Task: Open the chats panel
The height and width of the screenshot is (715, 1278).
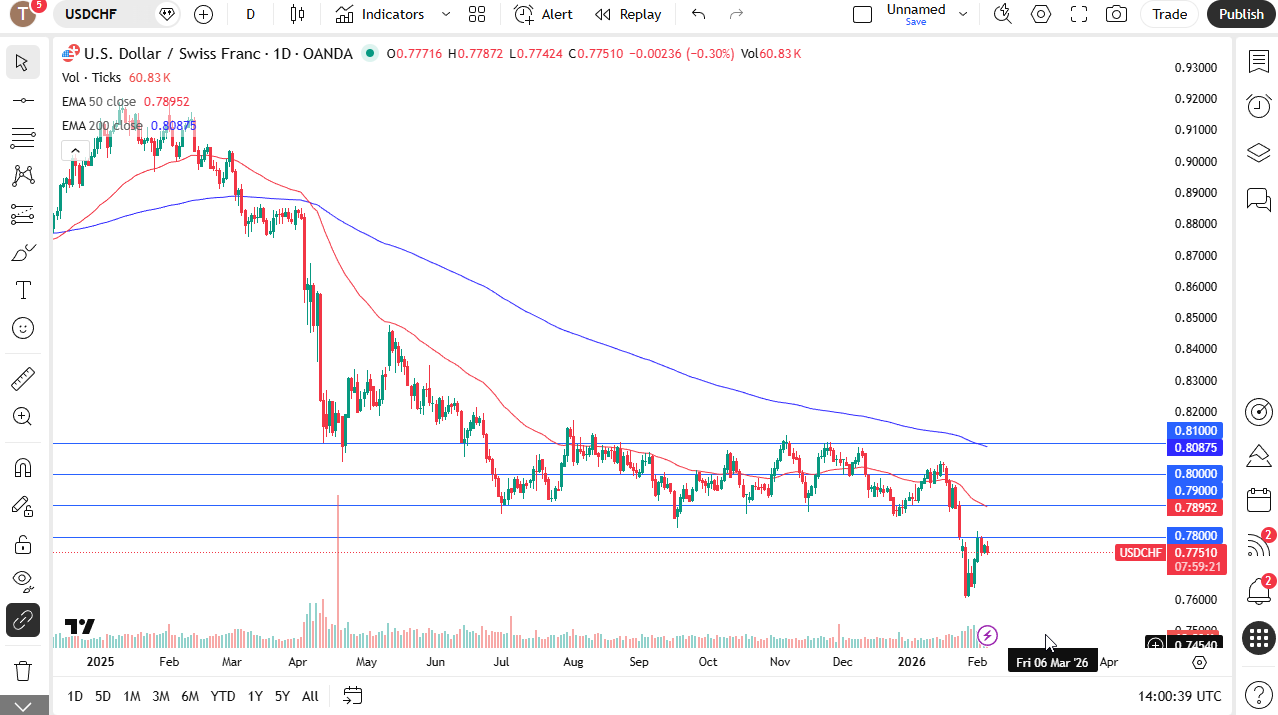Action: pos(1258,199)
